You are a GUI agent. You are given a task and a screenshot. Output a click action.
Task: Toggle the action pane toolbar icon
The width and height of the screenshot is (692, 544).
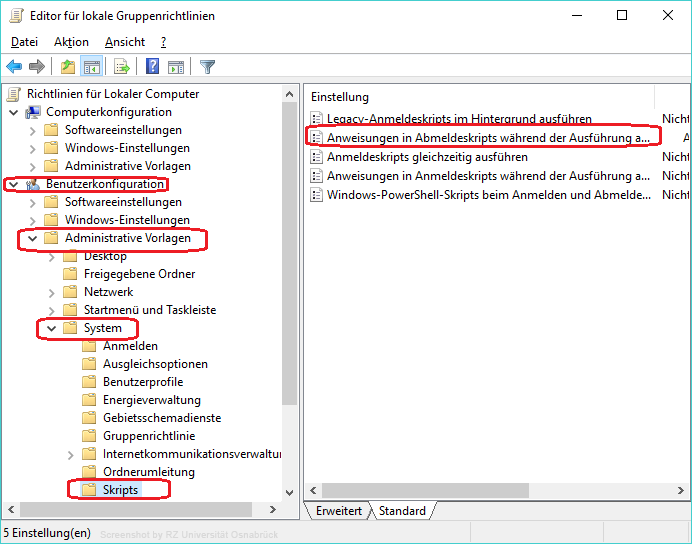point(176,67)
